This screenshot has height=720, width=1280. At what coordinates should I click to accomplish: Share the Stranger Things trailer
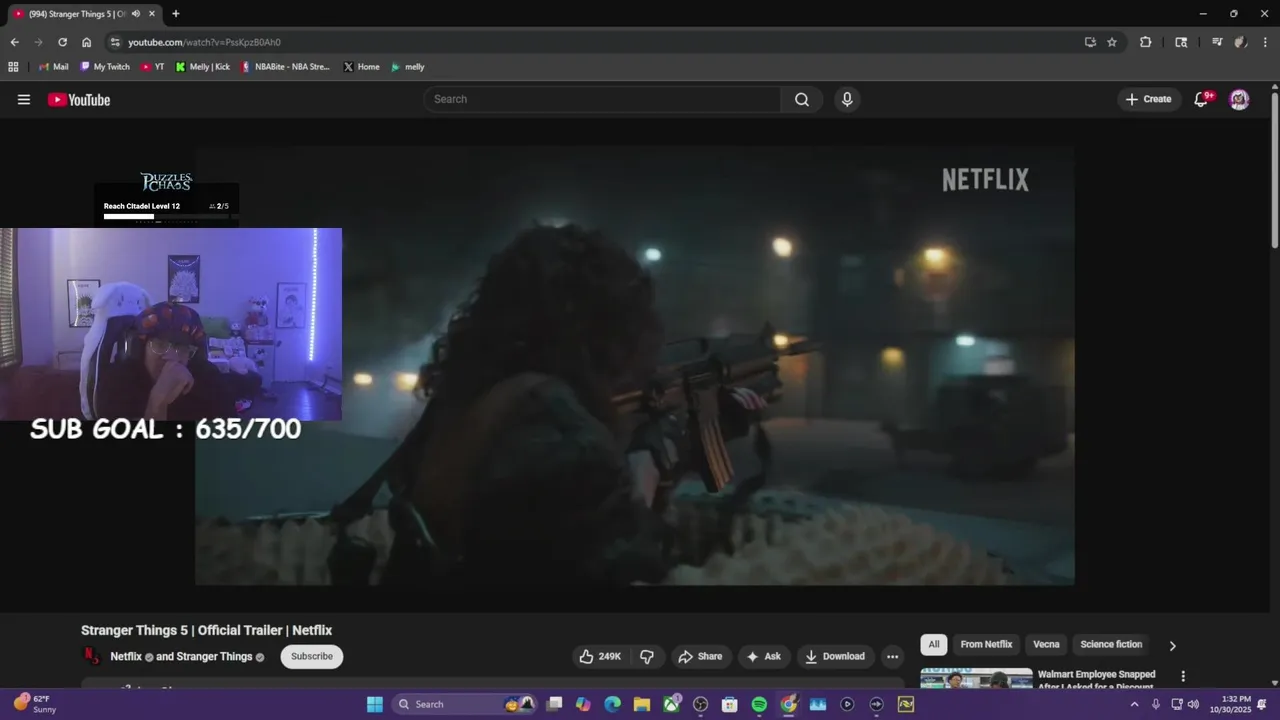click(x=700, y=656)
